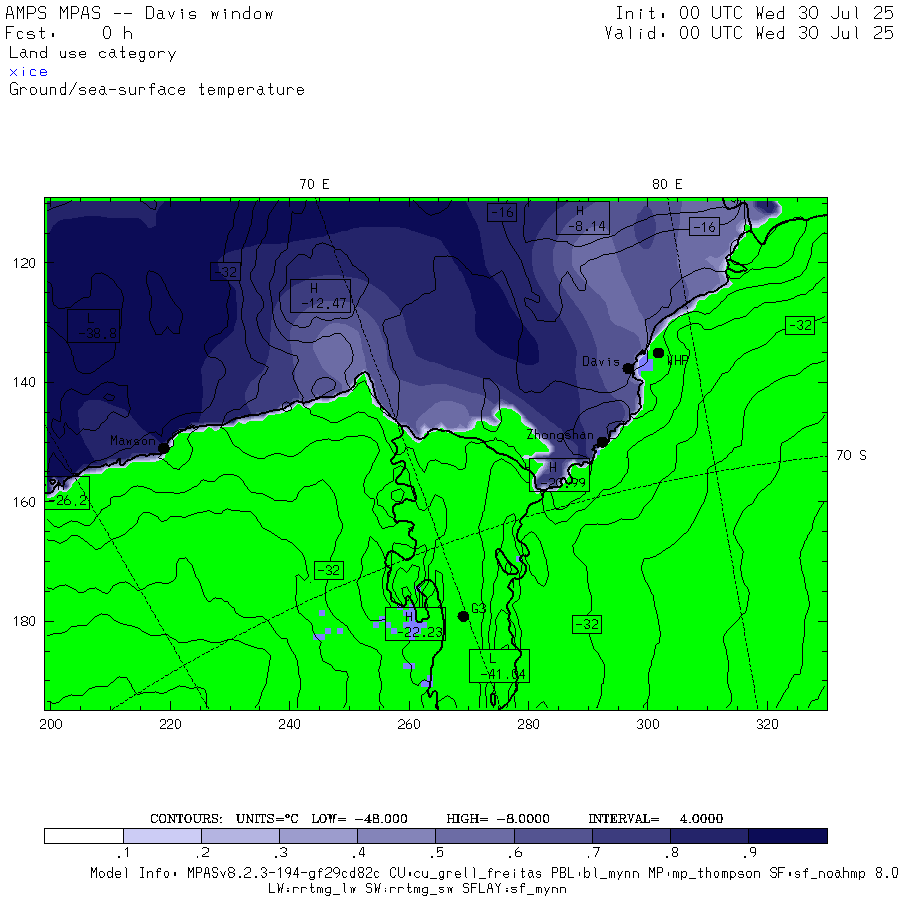Click the x-axis tick label '320'

[767, 724]
